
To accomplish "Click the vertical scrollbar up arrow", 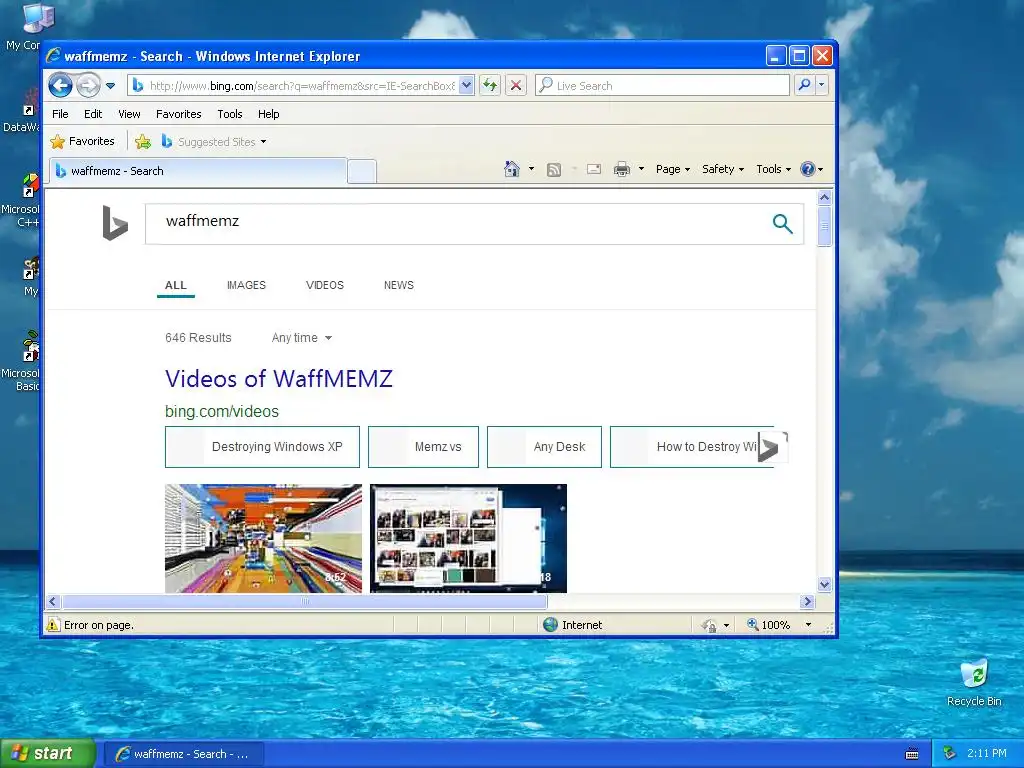I will 824,197.
